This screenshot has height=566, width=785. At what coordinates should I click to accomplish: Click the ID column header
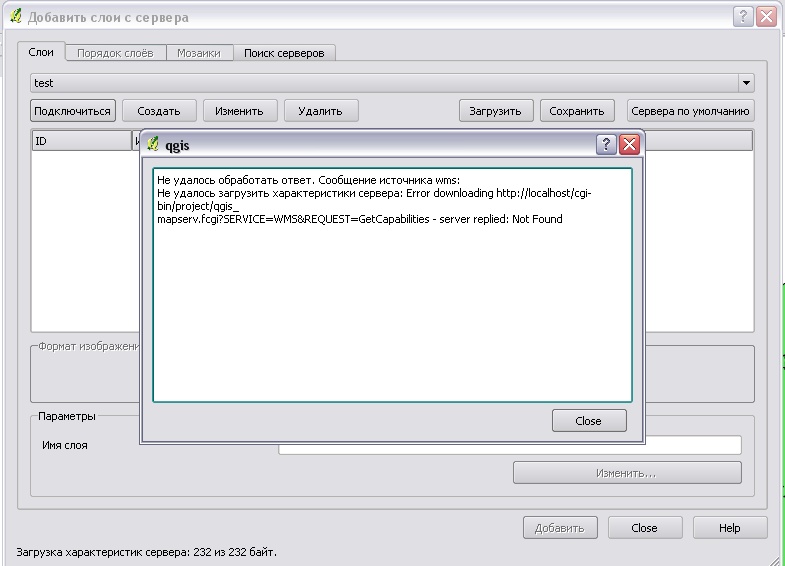pyautogui.click(x=82, y=141)
